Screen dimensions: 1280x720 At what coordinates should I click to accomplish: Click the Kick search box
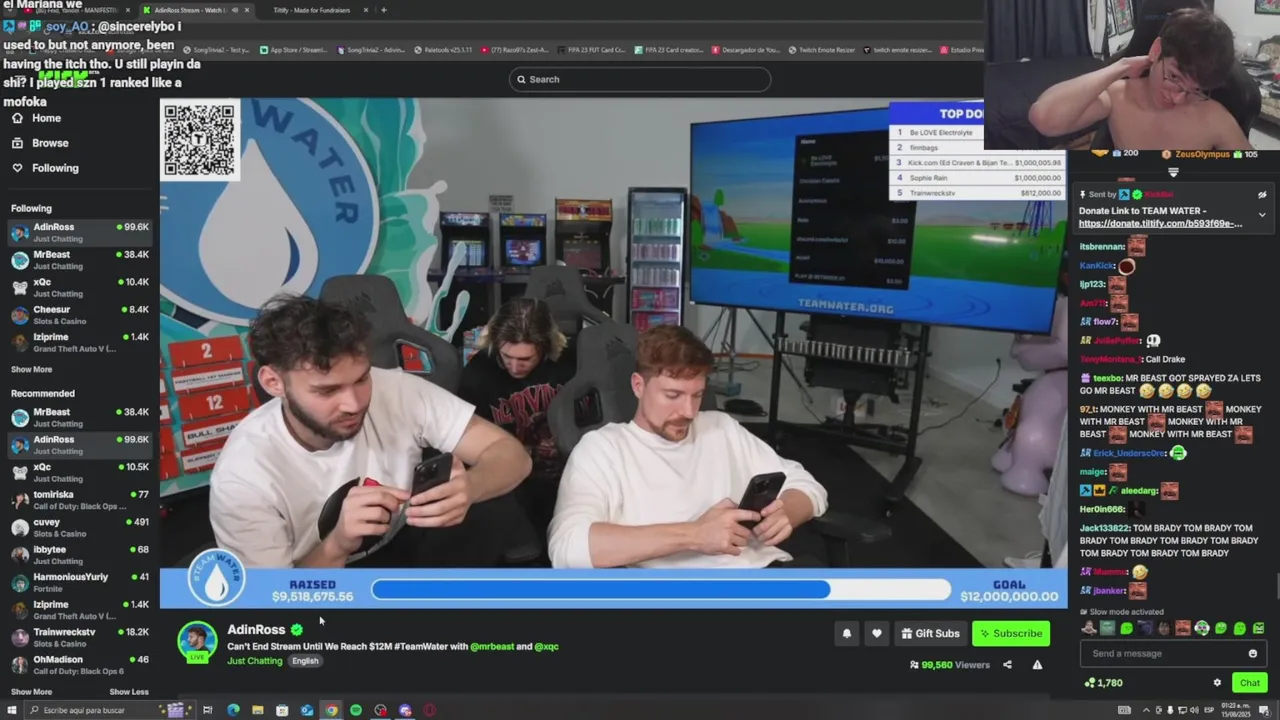639,79
